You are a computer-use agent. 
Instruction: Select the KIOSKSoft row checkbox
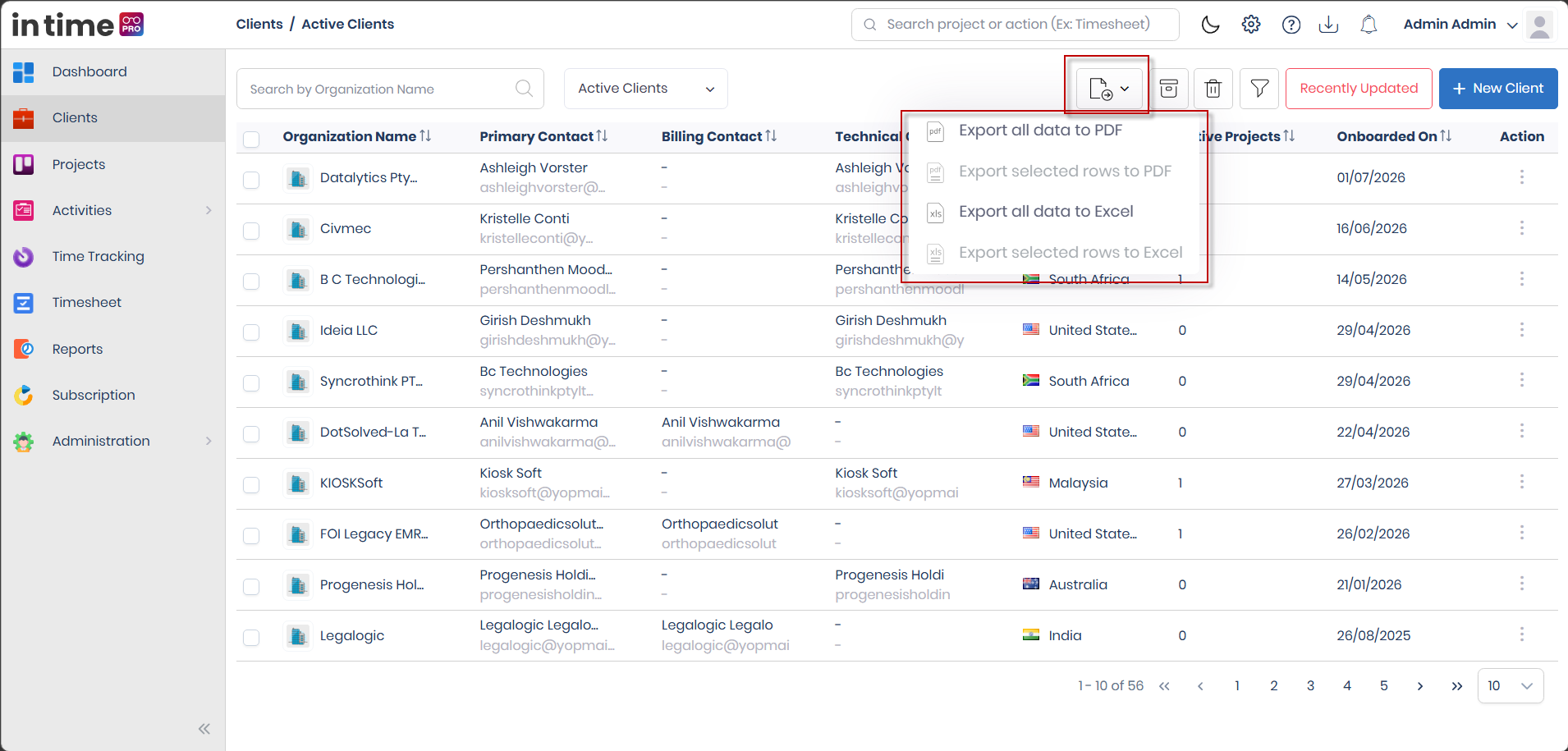tap(251, 485)
